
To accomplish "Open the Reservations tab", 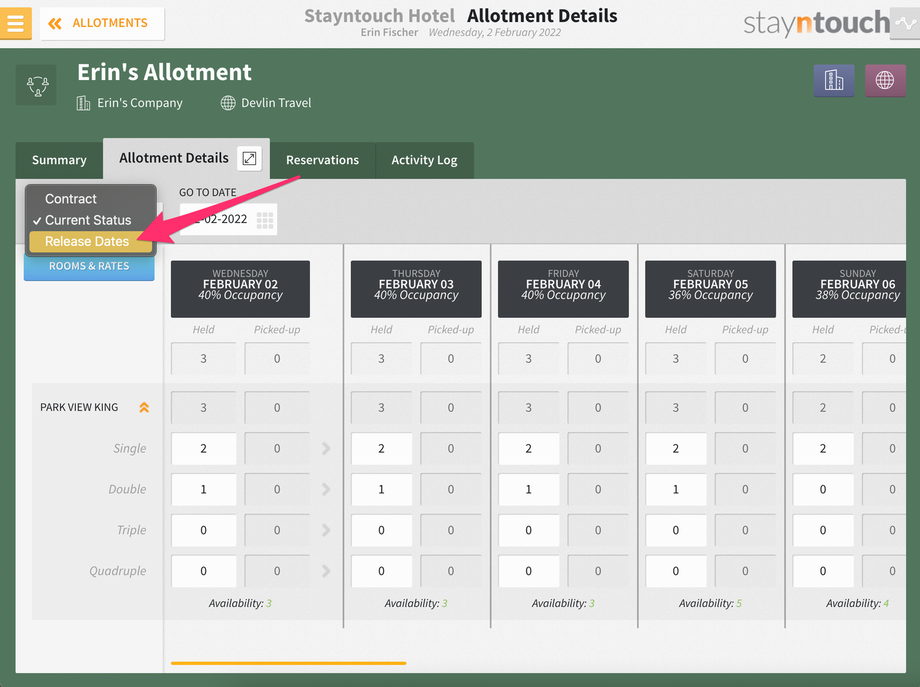I will pos(322,160).
